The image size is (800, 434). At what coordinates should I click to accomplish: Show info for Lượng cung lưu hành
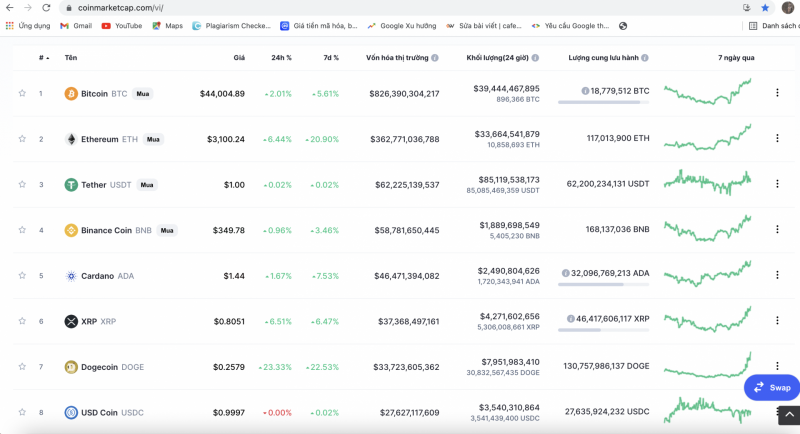(645, 58)
